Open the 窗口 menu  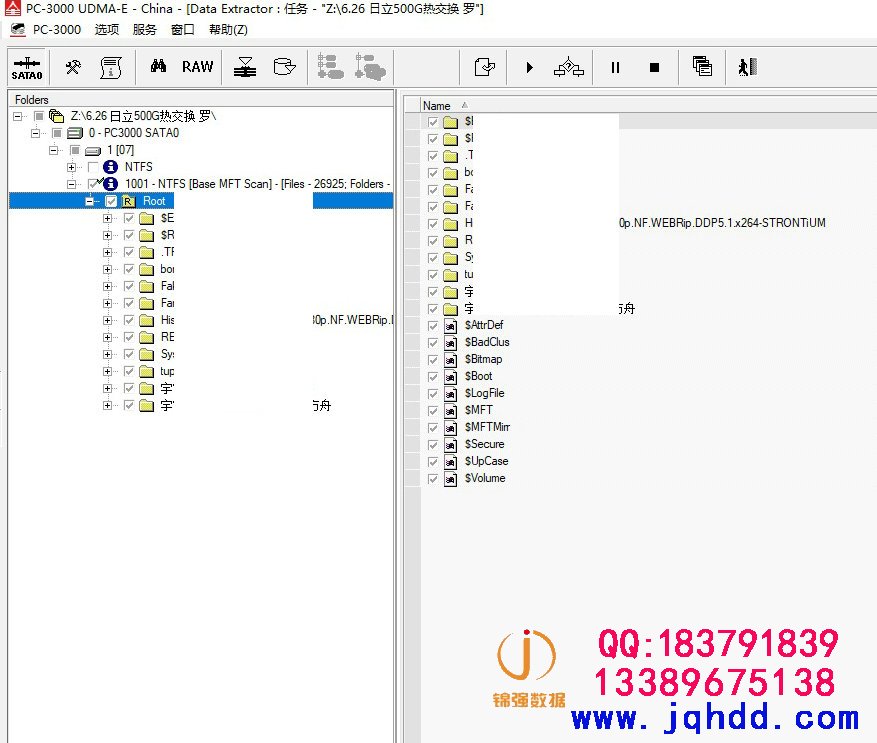tap(182, 30)
